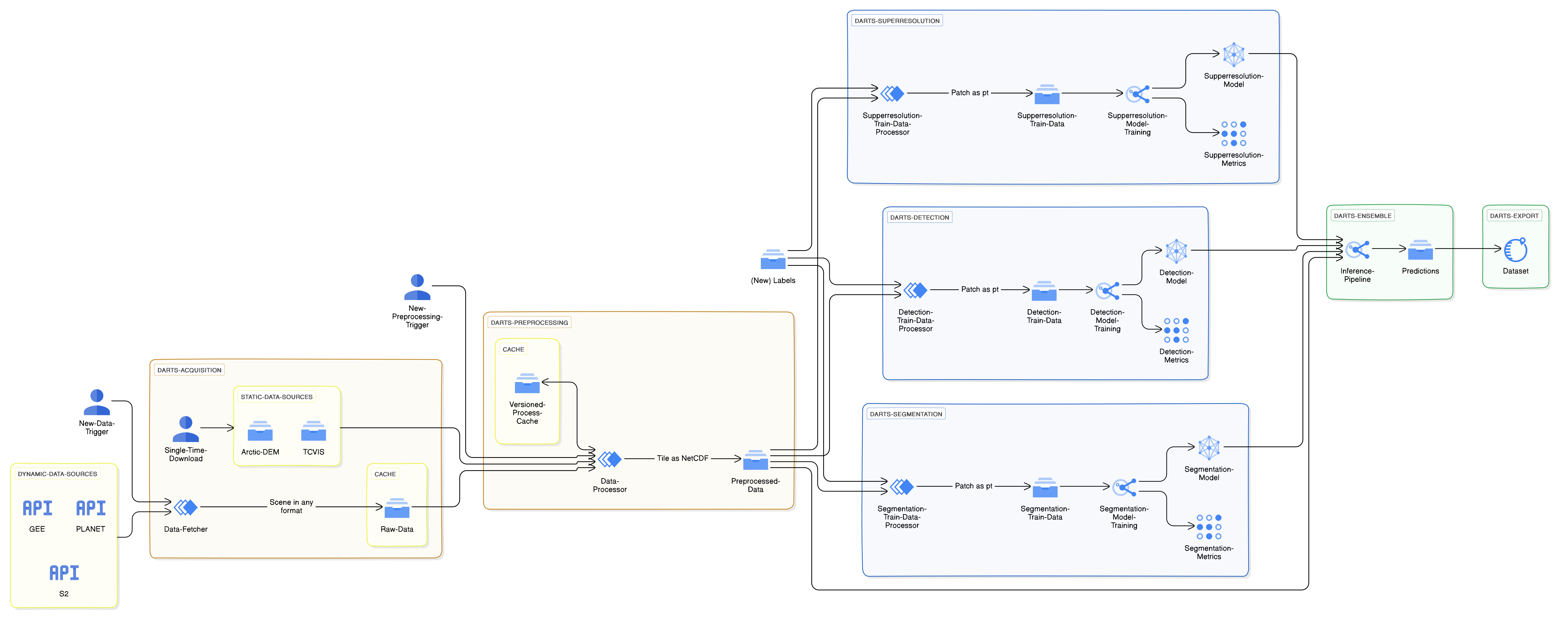1568x627 pixels.
Task: Select the Single-Time-Download user icon
Action: click(x=186, y=429)
